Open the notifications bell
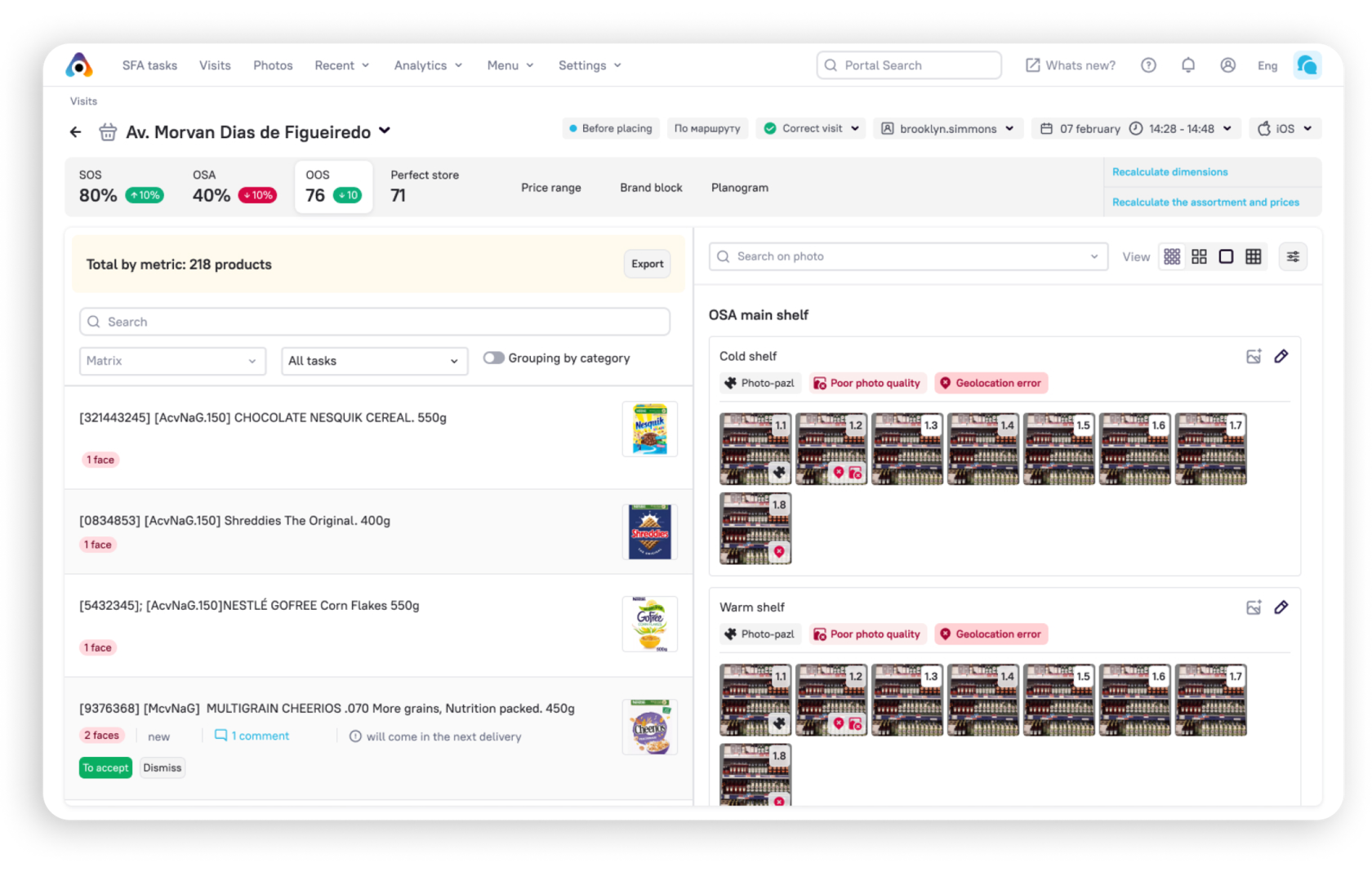Image resolution: width=1372 pixels, height=872 pixels. point(1187,65)
